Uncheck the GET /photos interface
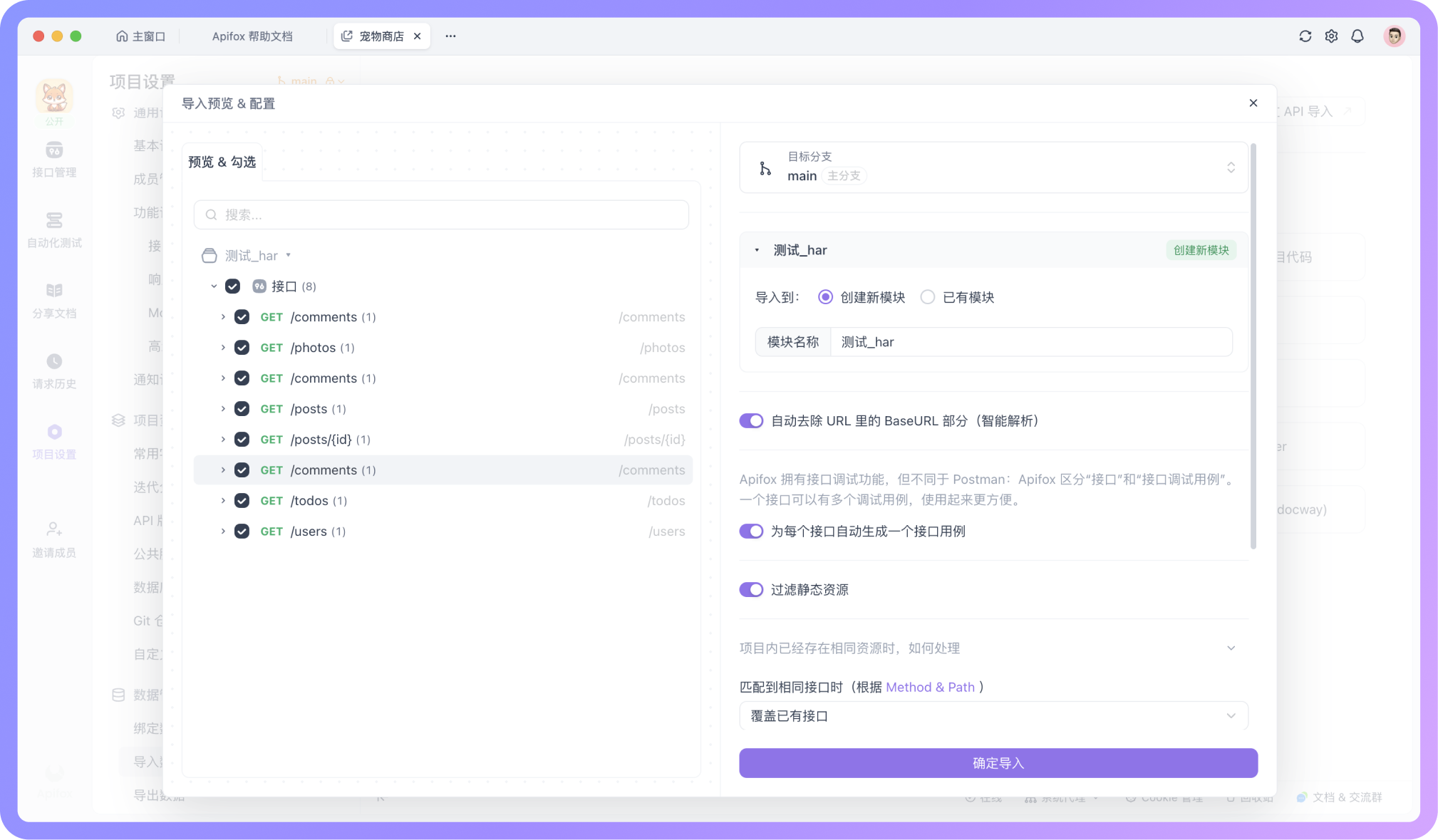This screenshot has height=840, width=1438. 242,347
